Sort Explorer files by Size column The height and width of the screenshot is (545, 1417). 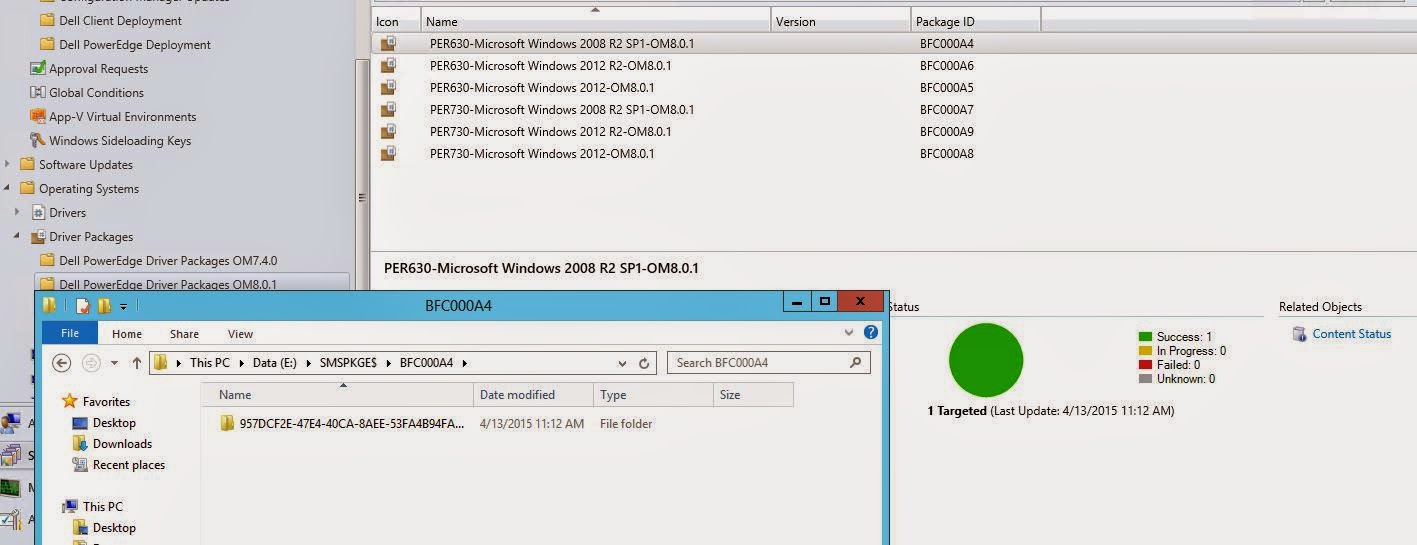point(753,395)
